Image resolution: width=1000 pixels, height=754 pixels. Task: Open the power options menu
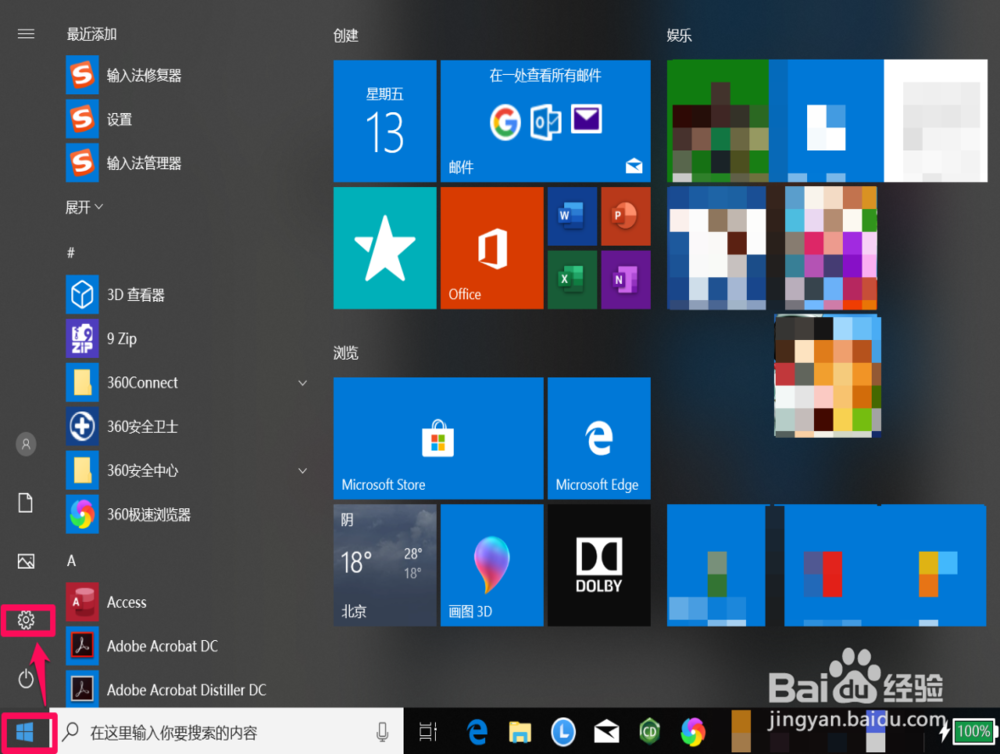[25, 679]
